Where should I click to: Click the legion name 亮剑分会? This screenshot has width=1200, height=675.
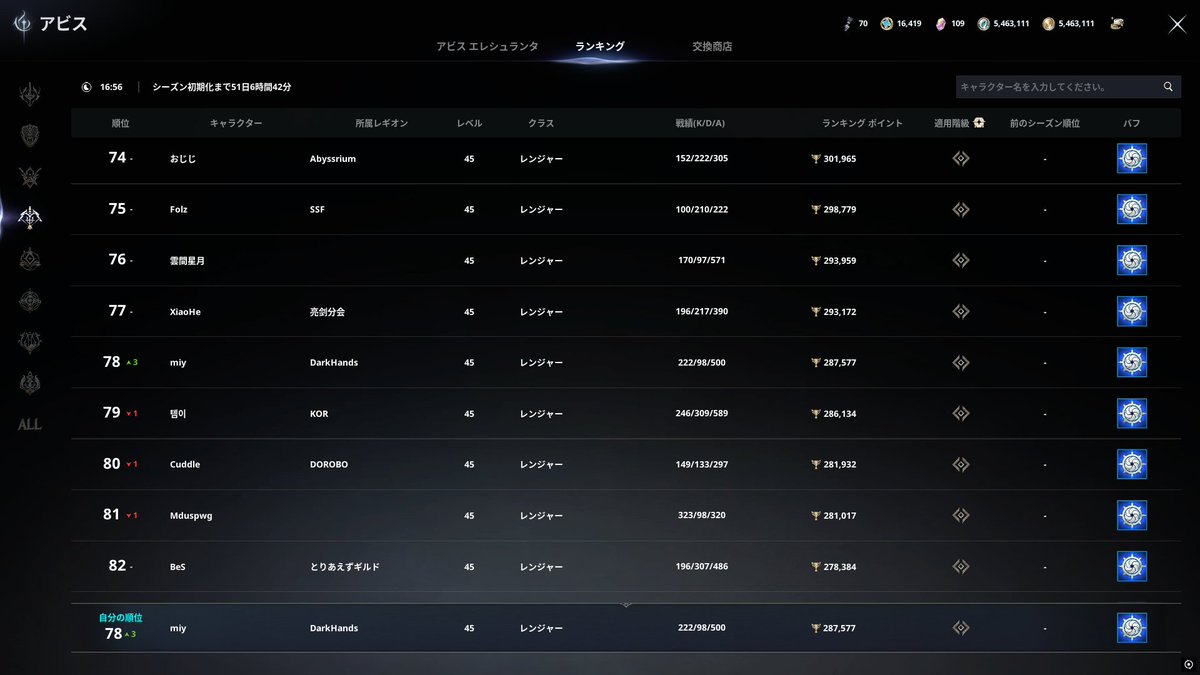(327, 311)
